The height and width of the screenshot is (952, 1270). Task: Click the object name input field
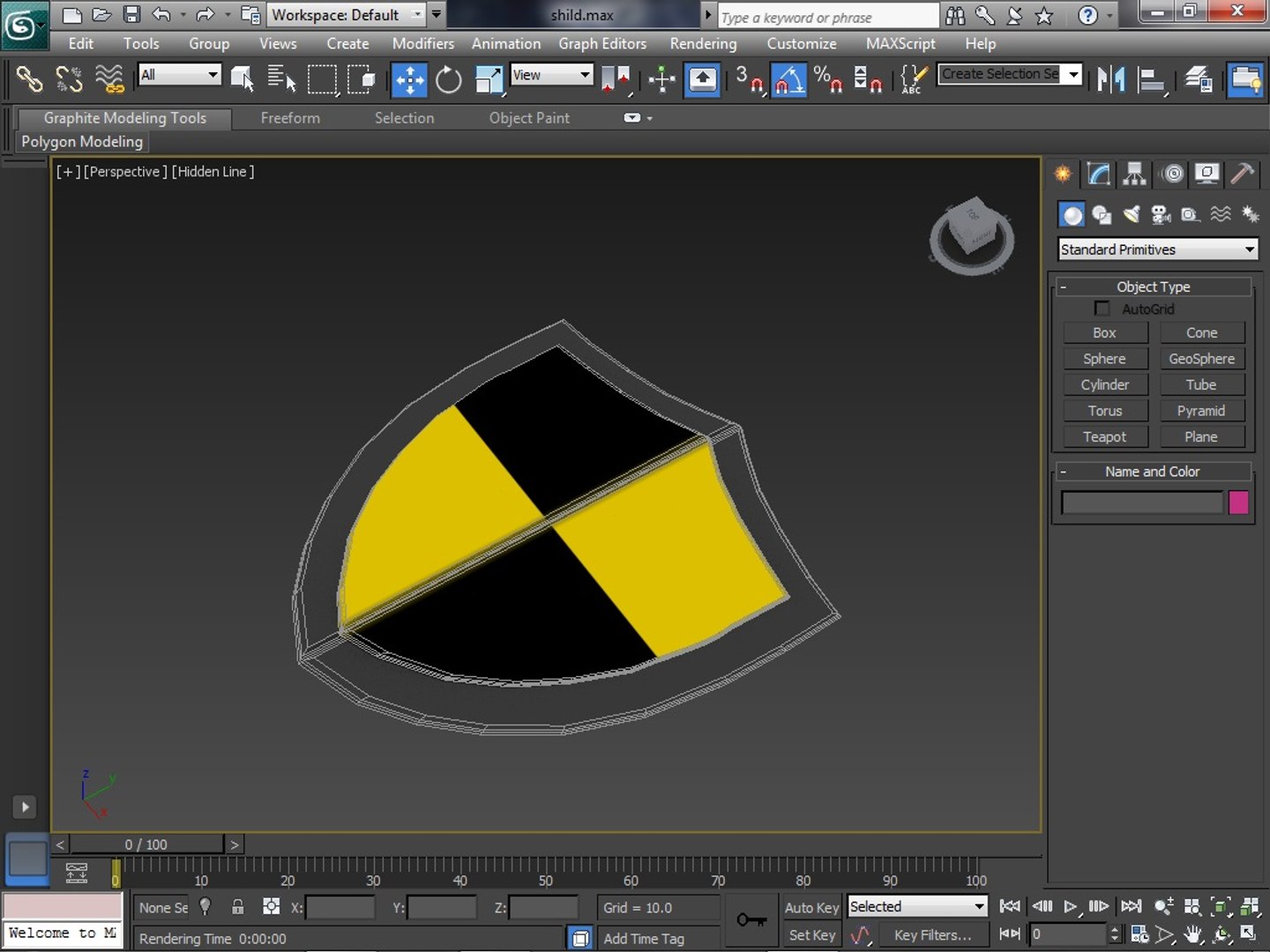[x=1142, y=502]
